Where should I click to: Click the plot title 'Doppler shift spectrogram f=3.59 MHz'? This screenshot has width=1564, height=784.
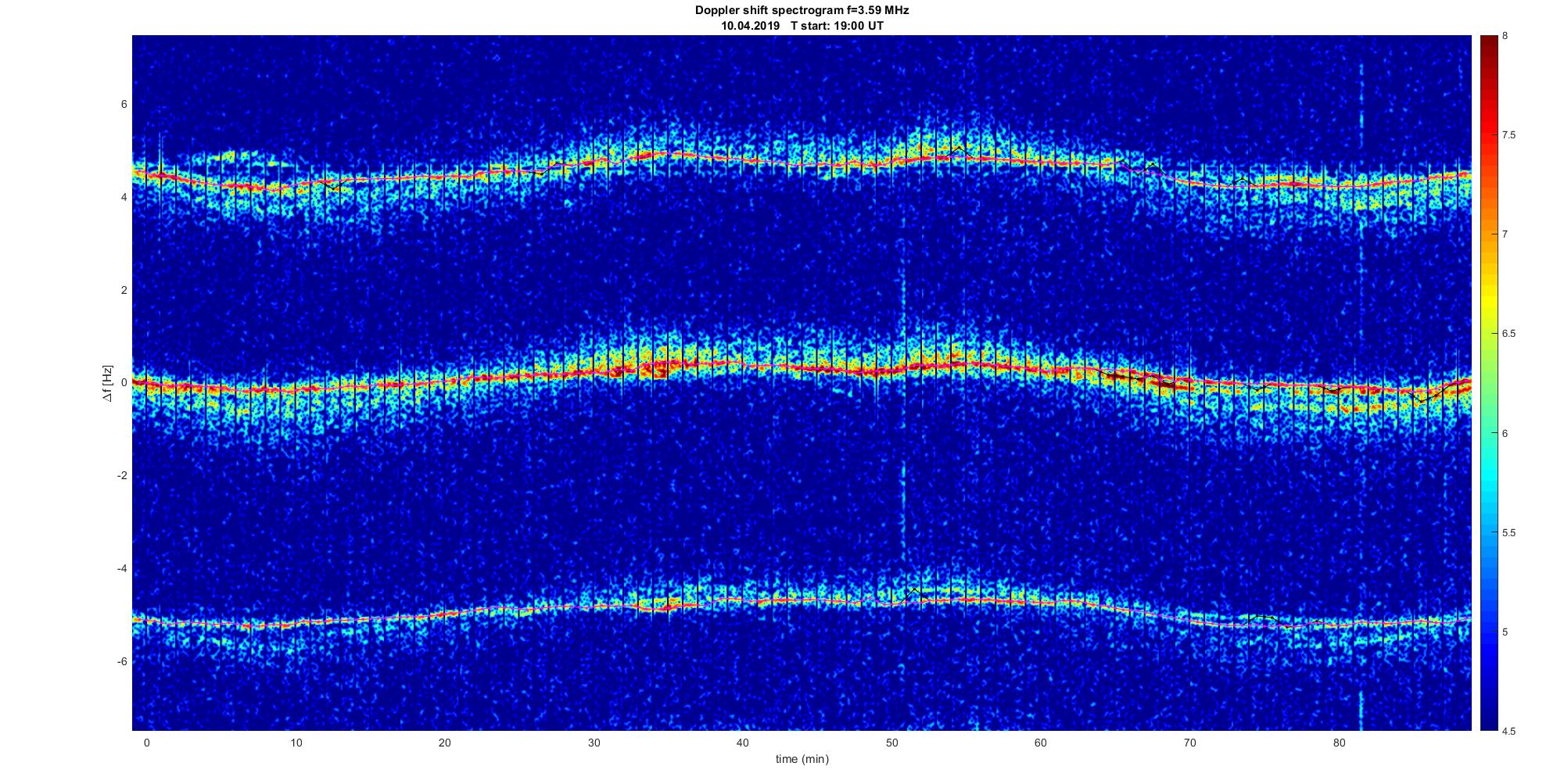(802, 10)
